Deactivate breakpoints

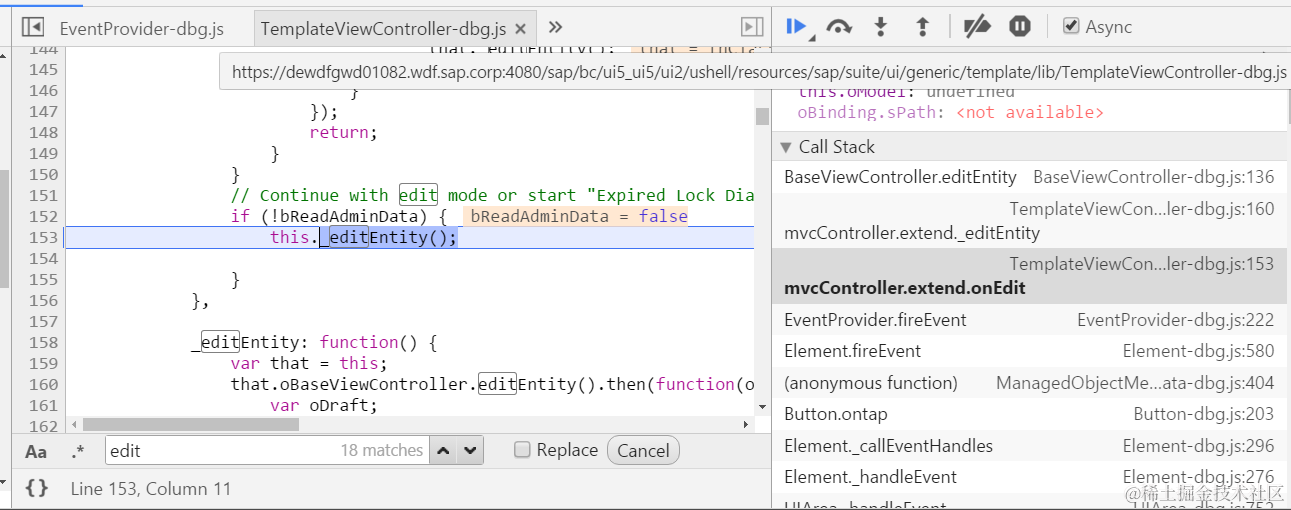(977, 27)
